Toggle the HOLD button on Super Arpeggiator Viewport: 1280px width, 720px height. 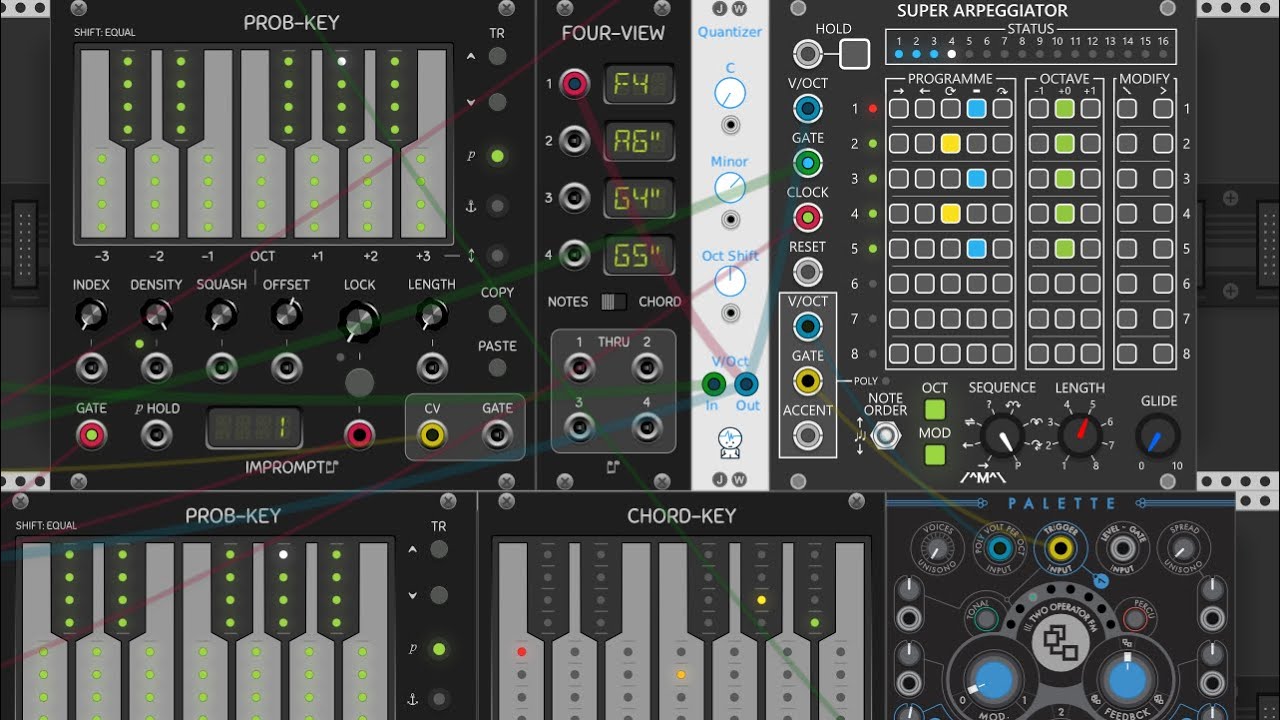[854, 54]
